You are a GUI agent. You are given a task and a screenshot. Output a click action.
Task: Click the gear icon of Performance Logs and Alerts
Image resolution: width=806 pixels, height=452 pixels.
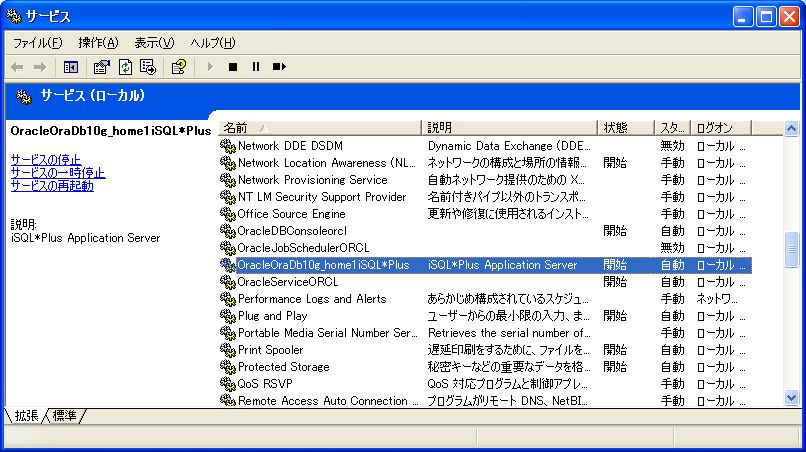coord(227,299)
